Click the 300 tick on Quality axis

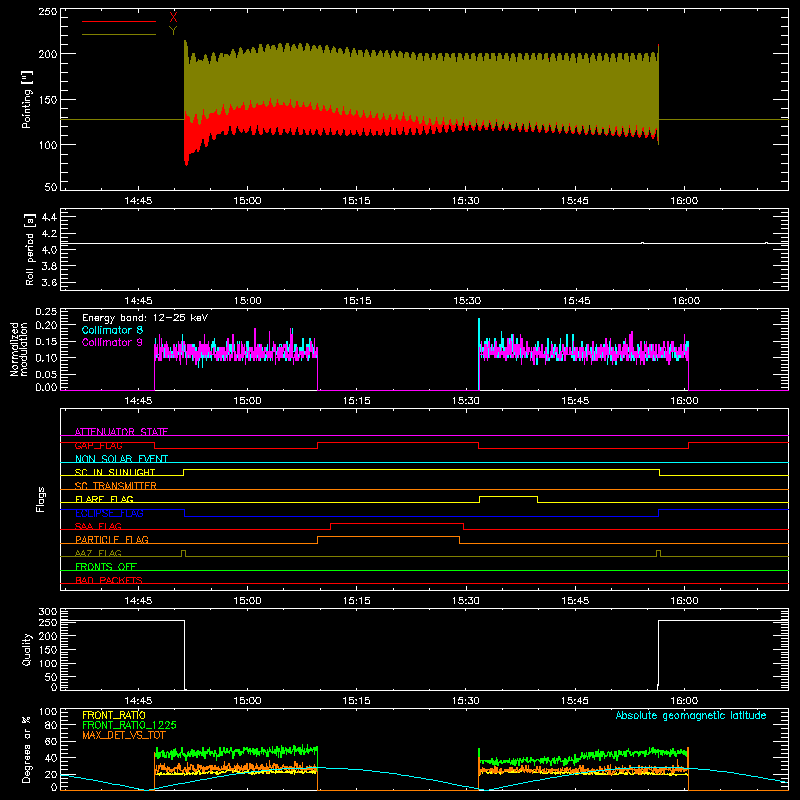(x=48, y=612)
